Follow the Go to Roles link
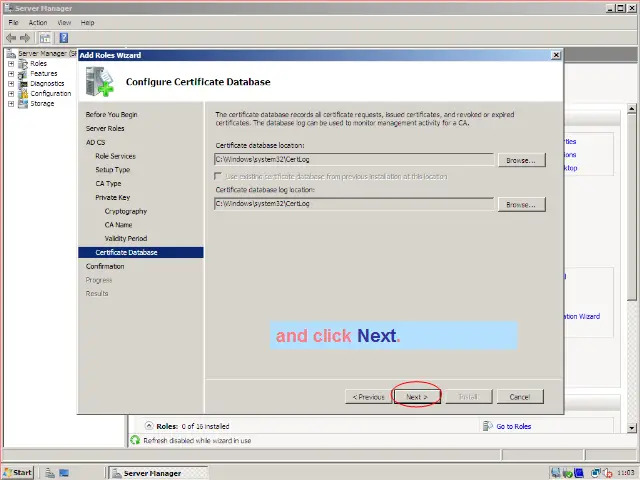This screenshot has height=480, width=640. click(x=513, y=426)
